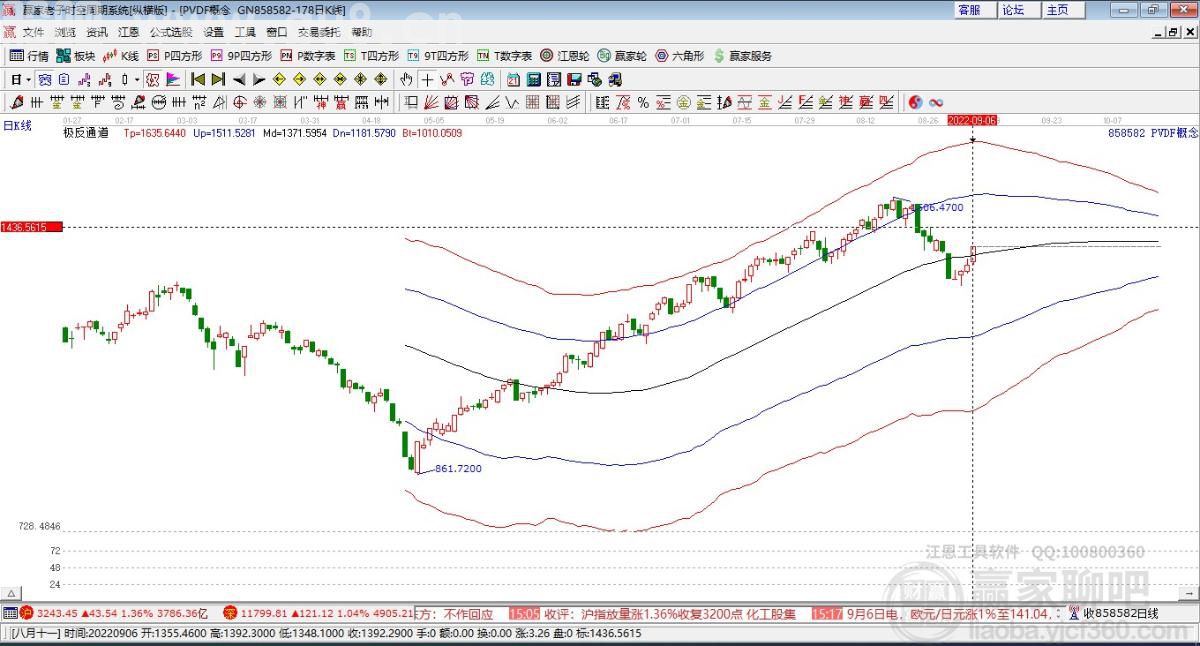
Task: Select the red pencil drawing tool
Action: point(15,102)
